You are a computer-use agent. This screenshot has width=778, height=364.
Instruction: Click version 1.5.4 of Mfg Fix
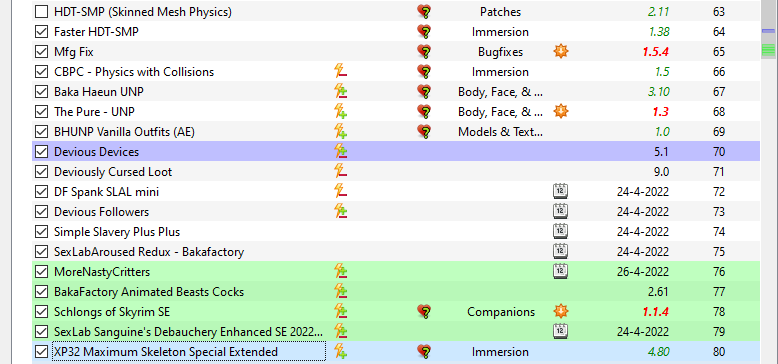pos(655,52)
